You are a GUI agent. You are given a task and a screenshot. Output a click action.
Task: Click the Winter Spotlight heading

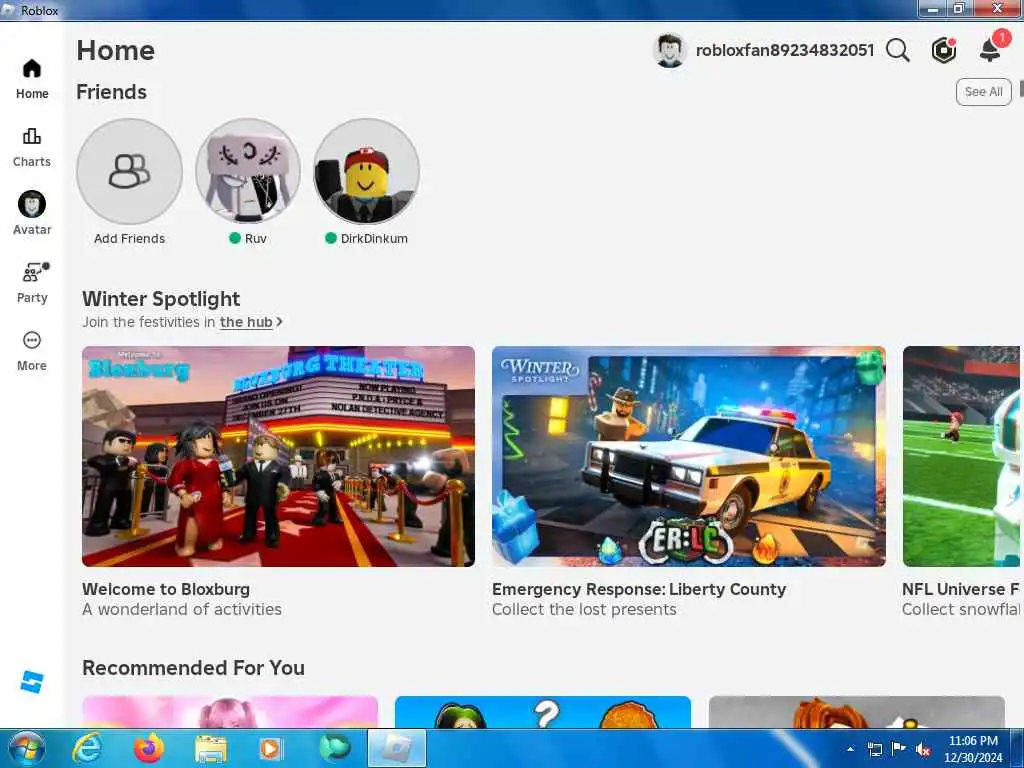[x=161, y=298]
